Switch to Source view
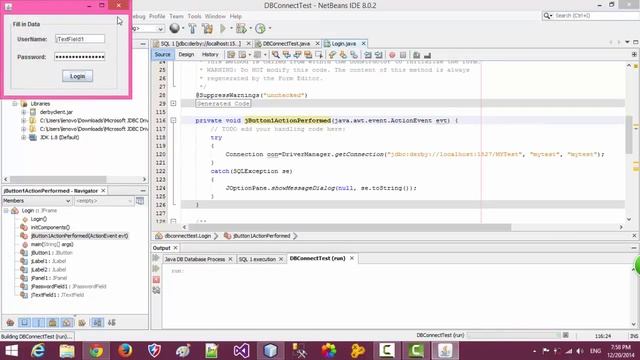This screenshot has width=640, height=360. (x=162, y=54)
